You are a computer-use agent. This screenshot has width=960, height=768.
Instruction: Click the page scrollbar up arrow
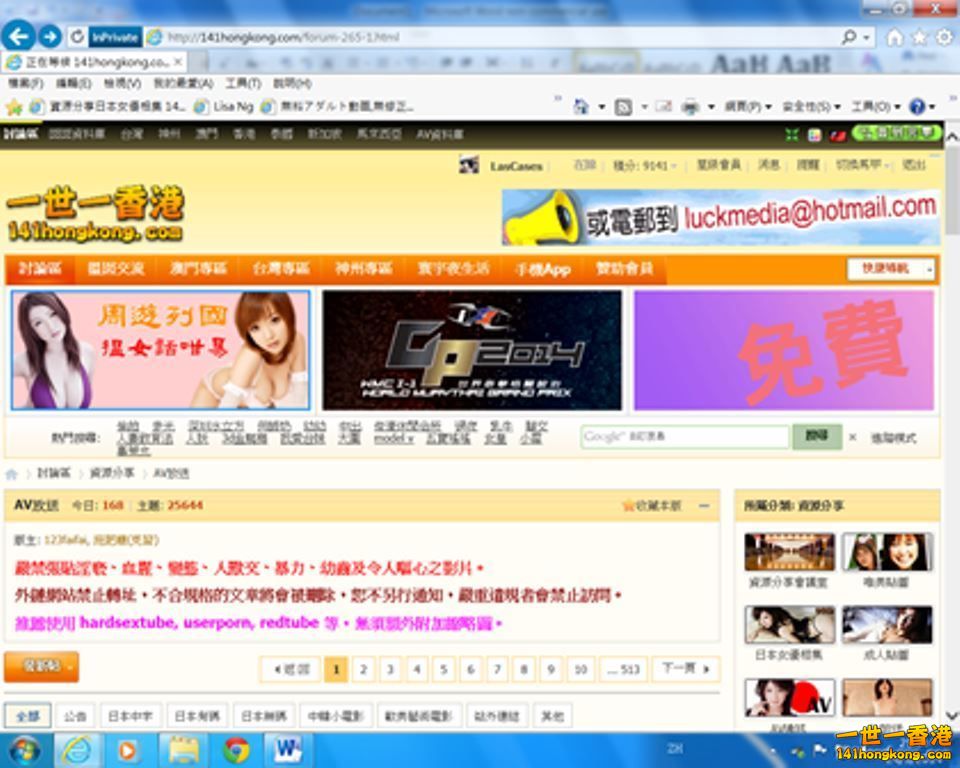point(952,138)
